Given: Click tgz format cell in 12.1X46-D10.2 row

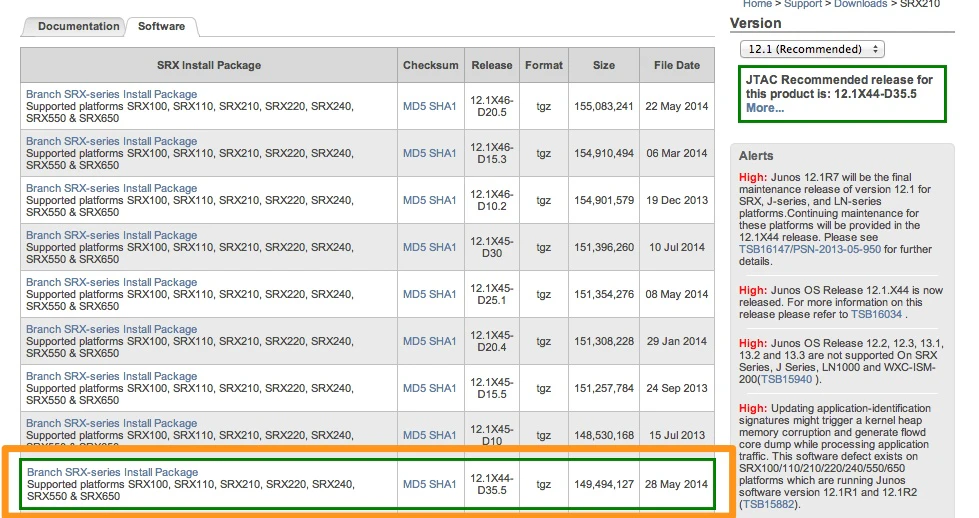Looking at the screenshot, I should (544, 200).
